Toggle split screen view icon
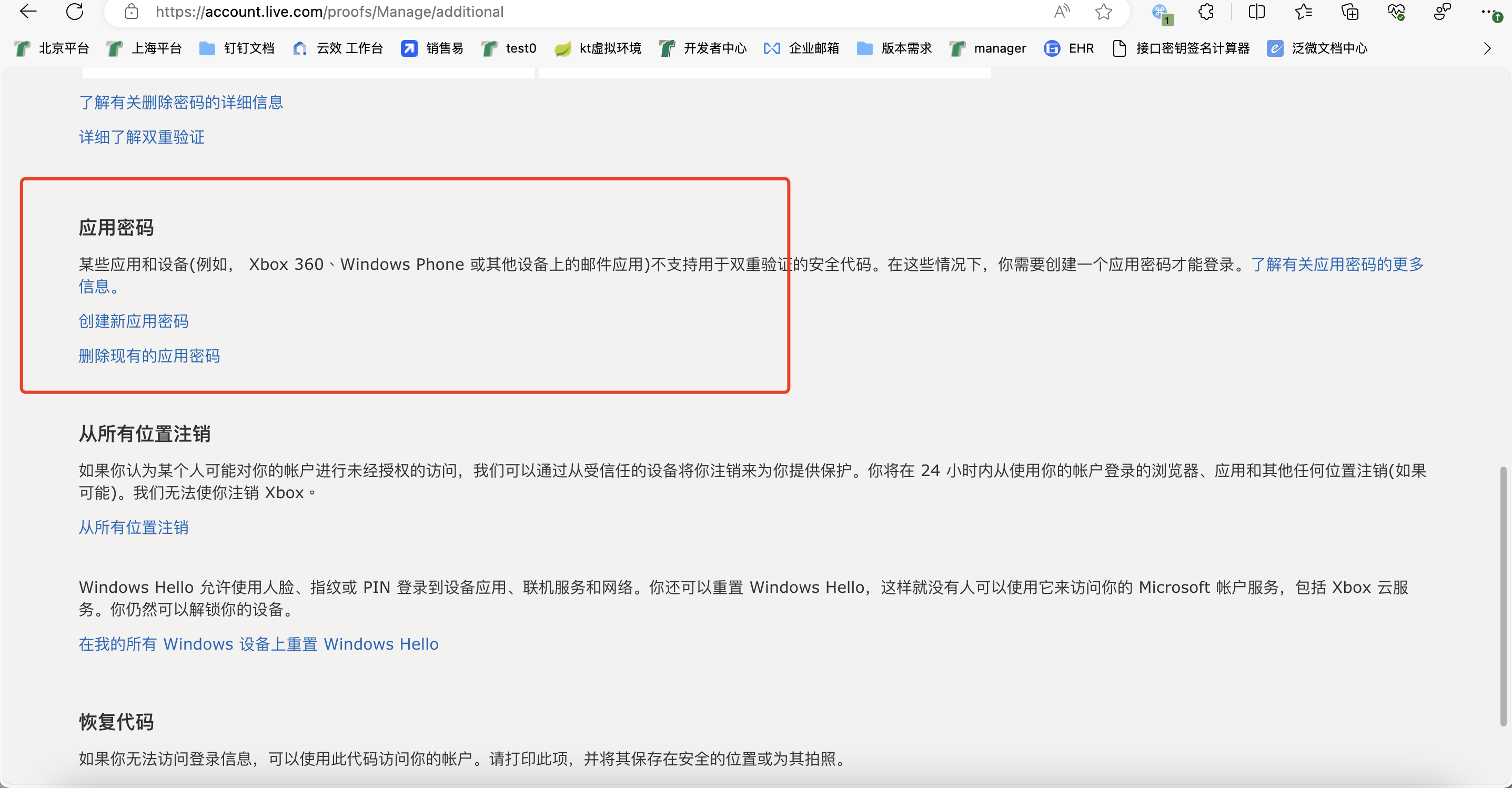 click(1256, 11)
